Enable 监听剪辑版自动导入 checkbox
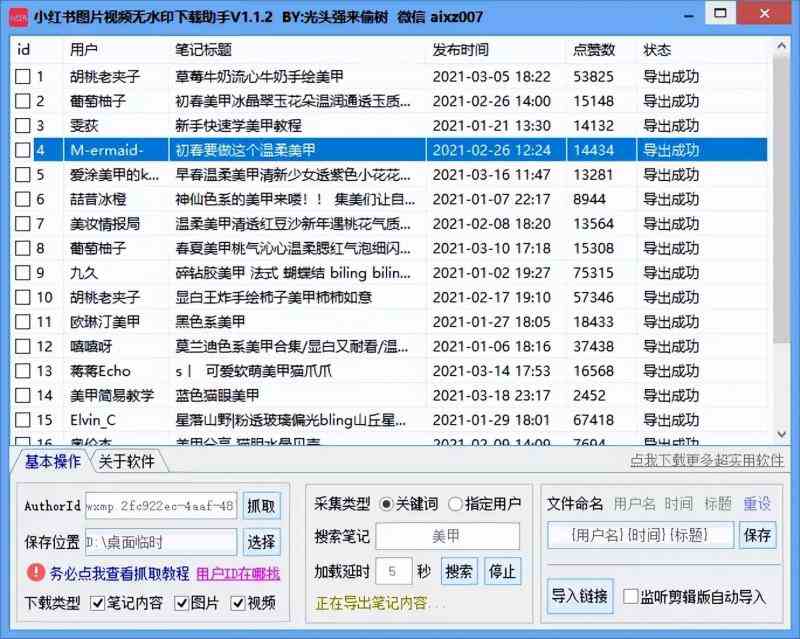 631,596
